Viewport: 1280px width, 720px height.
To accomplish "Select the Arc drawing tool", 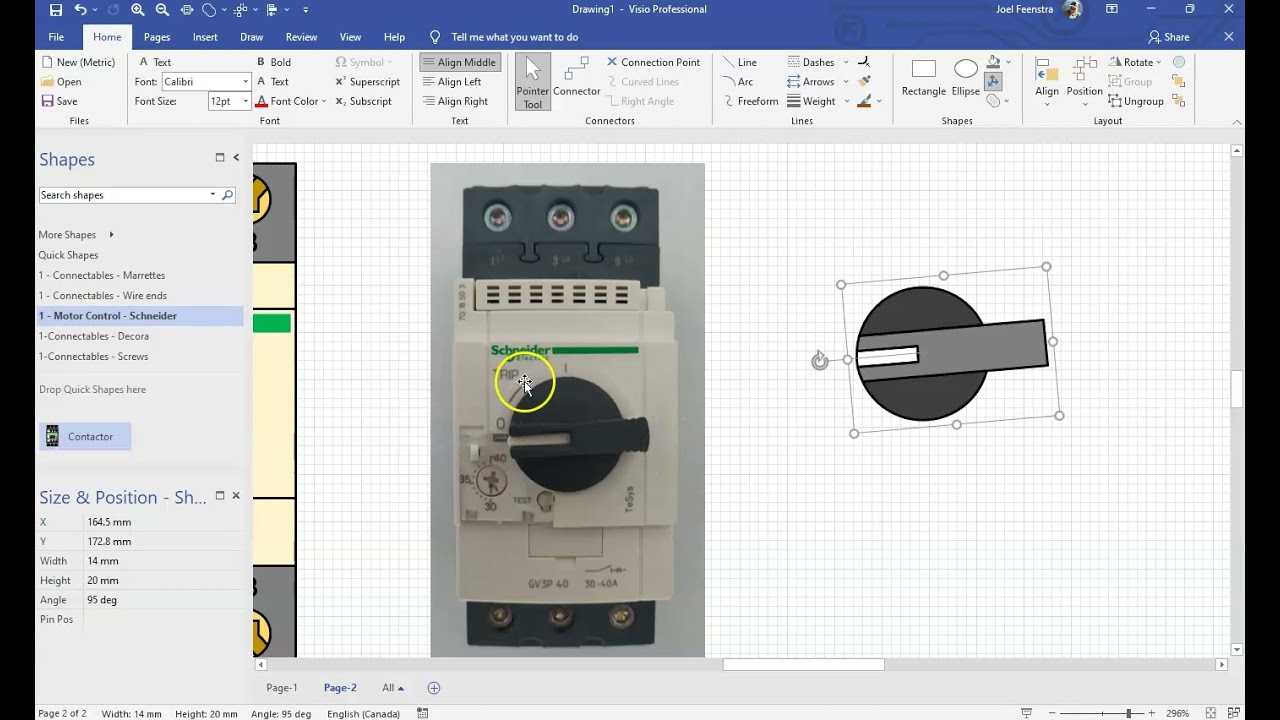I will coord(738,82).
